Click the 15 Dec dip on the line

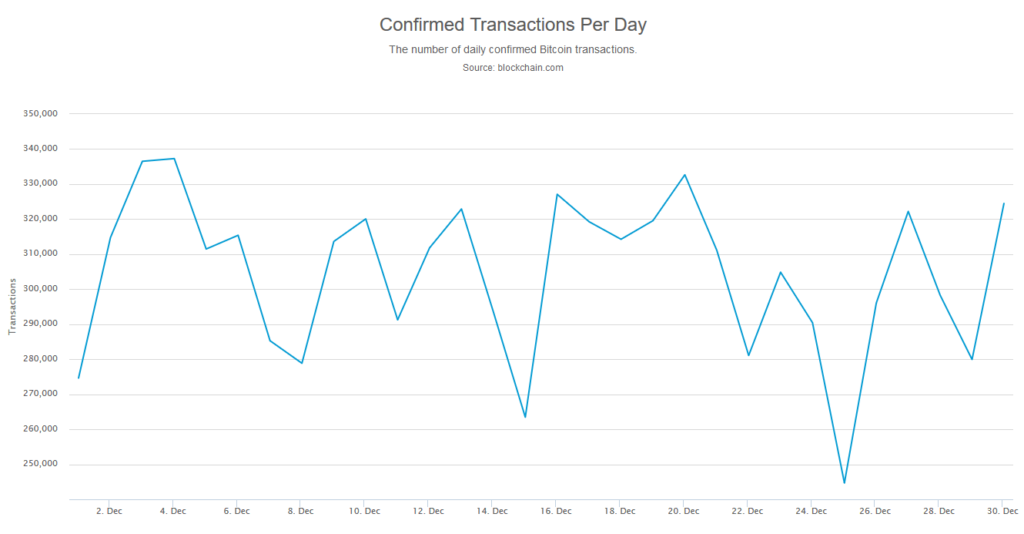point(525,417)
